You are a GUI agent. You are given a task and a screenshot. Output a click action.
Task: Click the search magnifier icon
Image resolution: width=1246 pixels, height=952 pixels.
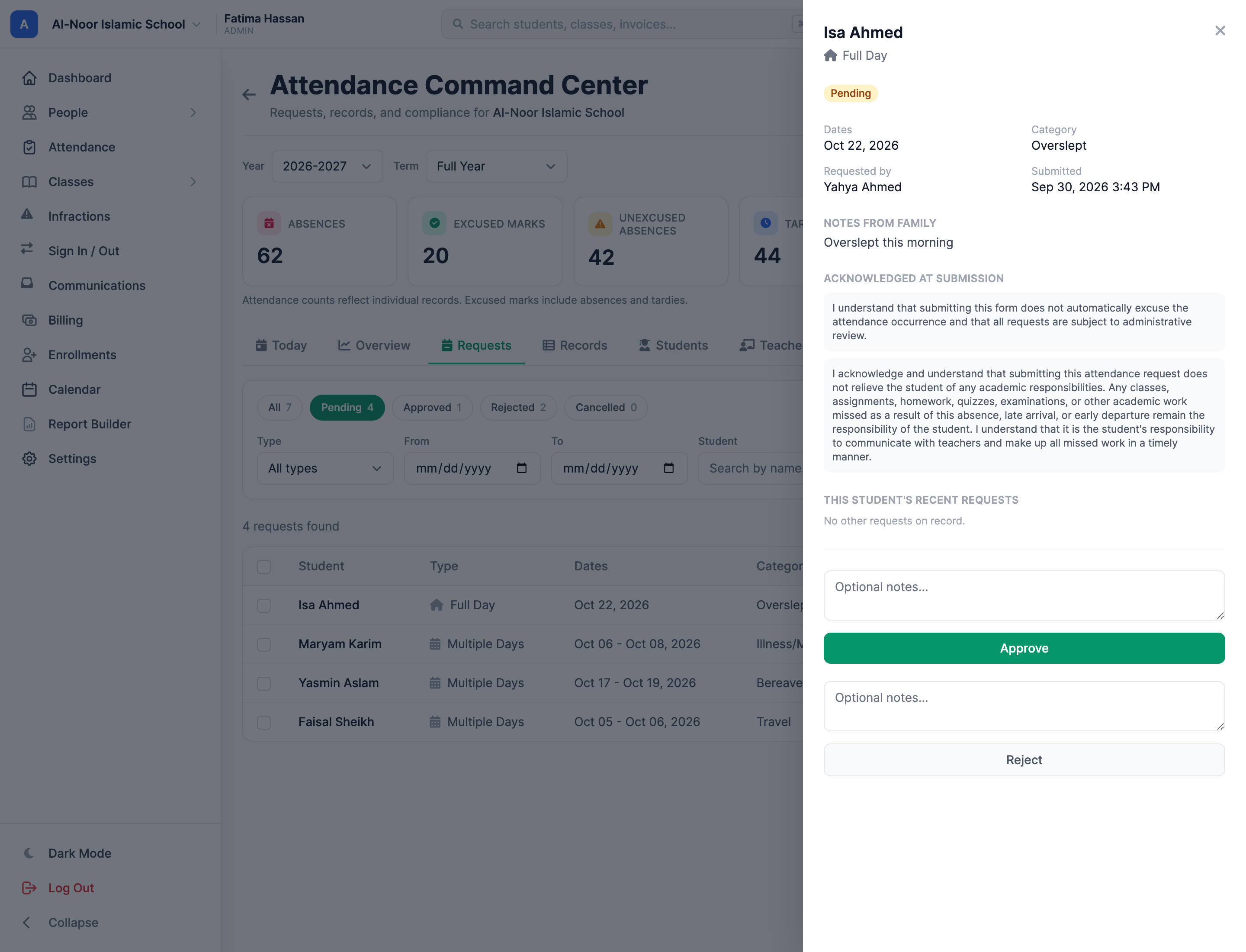(458, 24)
